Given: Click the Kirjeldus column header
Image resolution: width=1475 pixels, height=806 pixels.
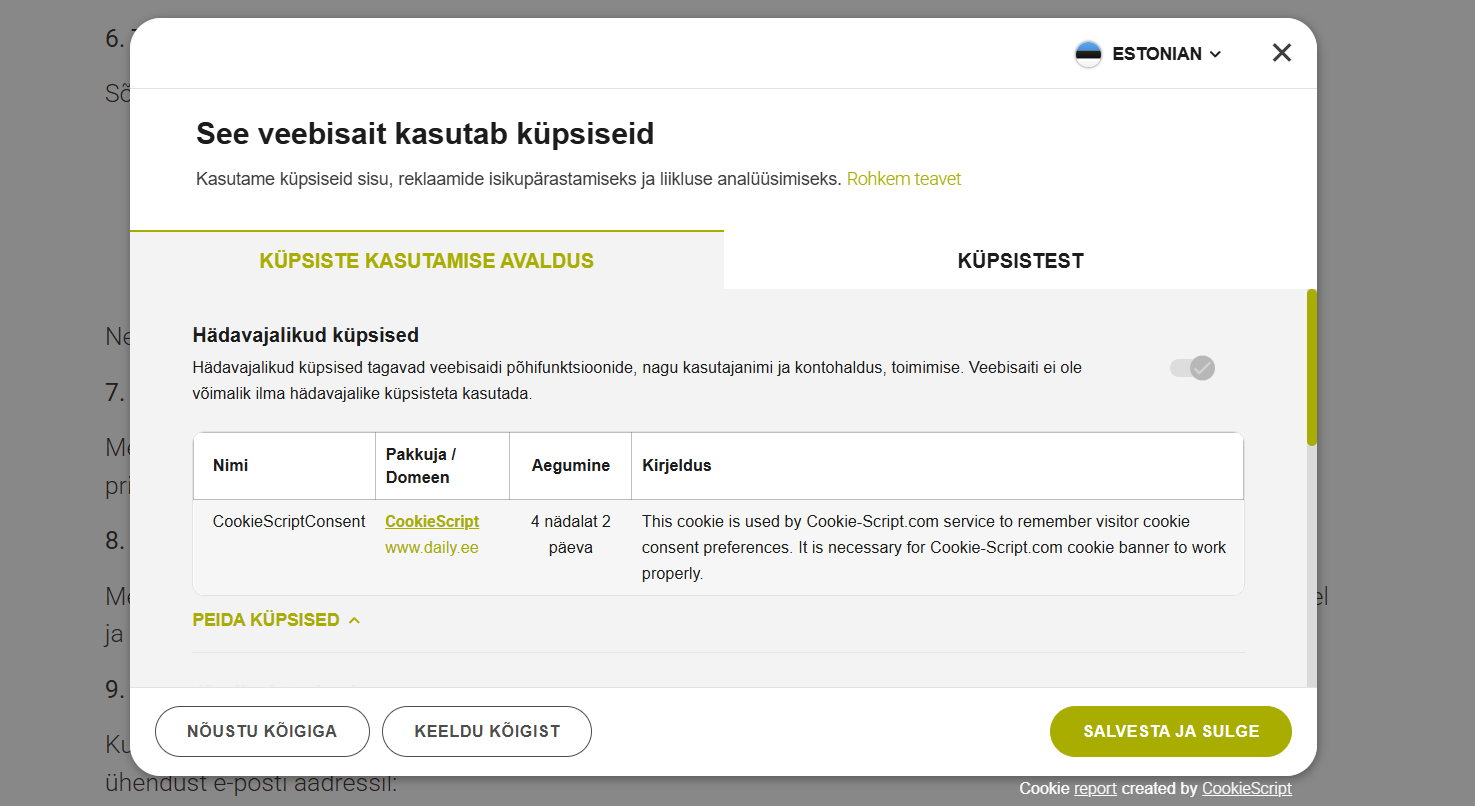Looking at the screenshot, I should pyautogui.click(x=937, y=465).
